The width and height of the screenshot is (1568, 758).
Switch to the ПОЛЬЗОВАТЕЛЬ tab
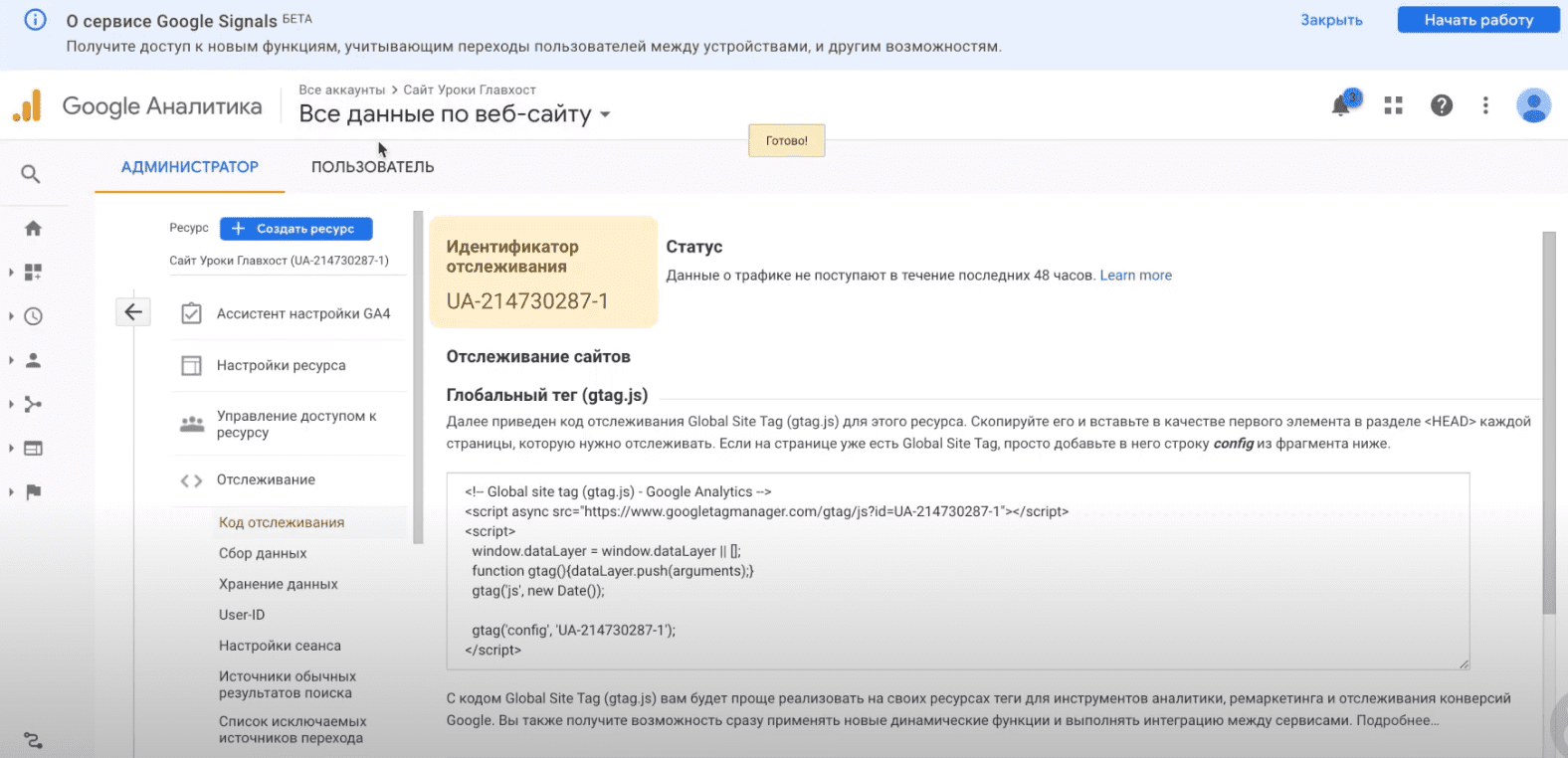[x=372, y=167]
